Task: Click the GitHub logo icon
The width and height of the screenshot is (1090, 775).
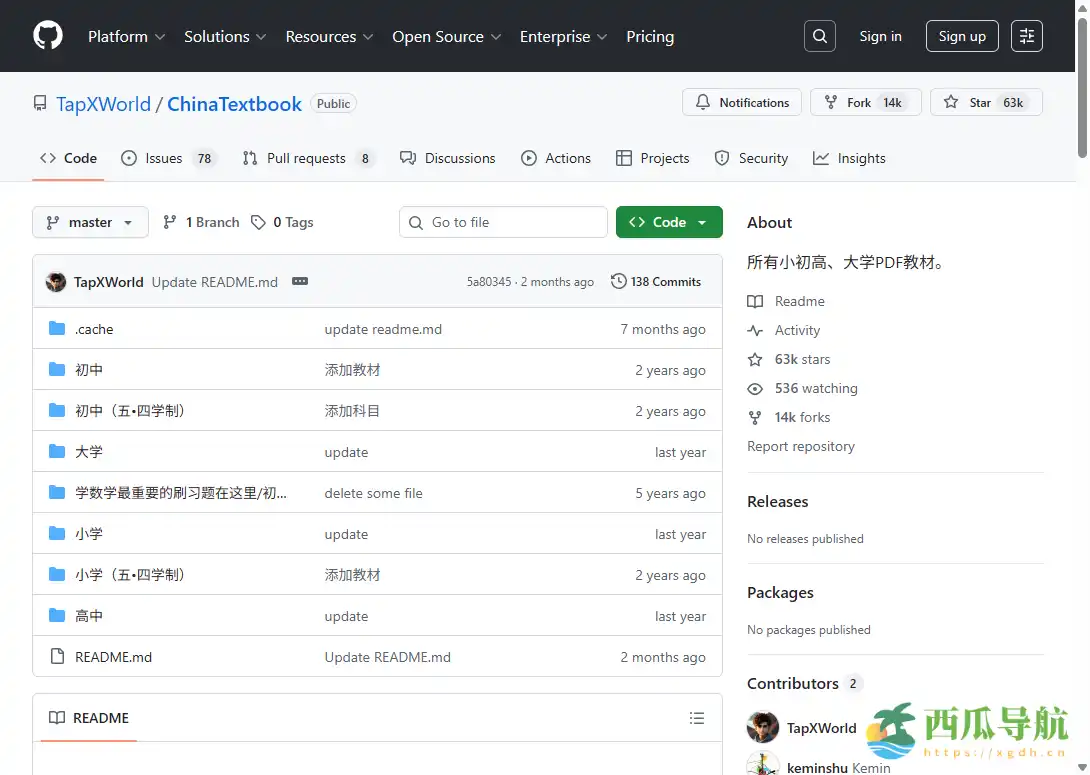Action: click(x=47, y=36)
